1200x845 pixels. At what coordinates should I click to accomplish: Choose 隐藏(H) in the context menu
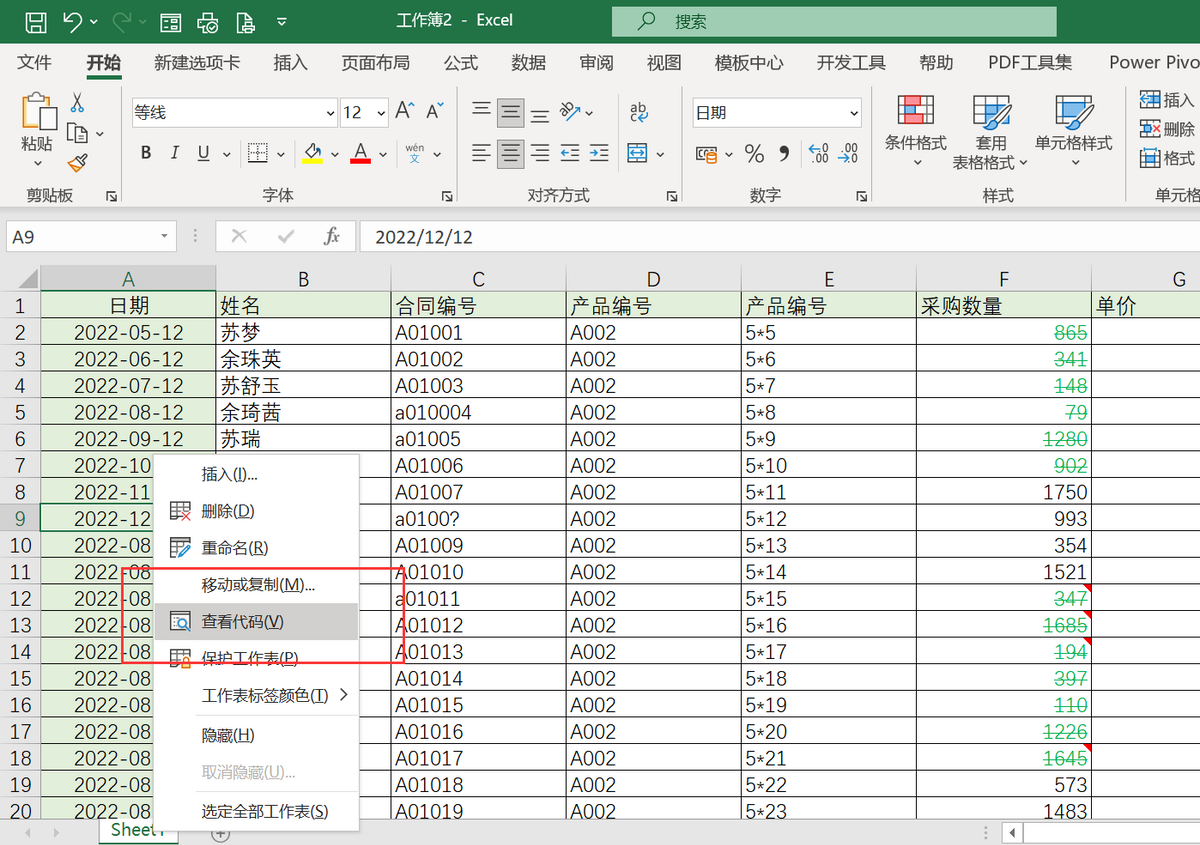coord(256,735)
